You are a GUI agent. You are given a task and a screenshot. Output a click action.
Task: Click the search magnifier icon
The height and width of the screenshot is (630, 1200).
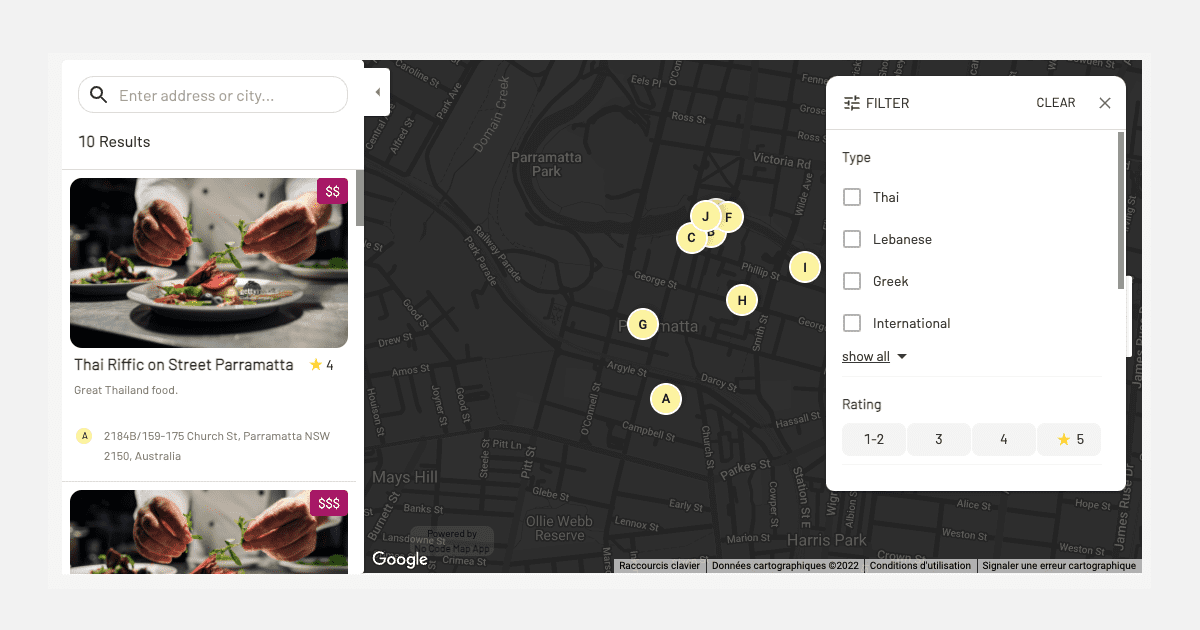[x=98, y=95]
